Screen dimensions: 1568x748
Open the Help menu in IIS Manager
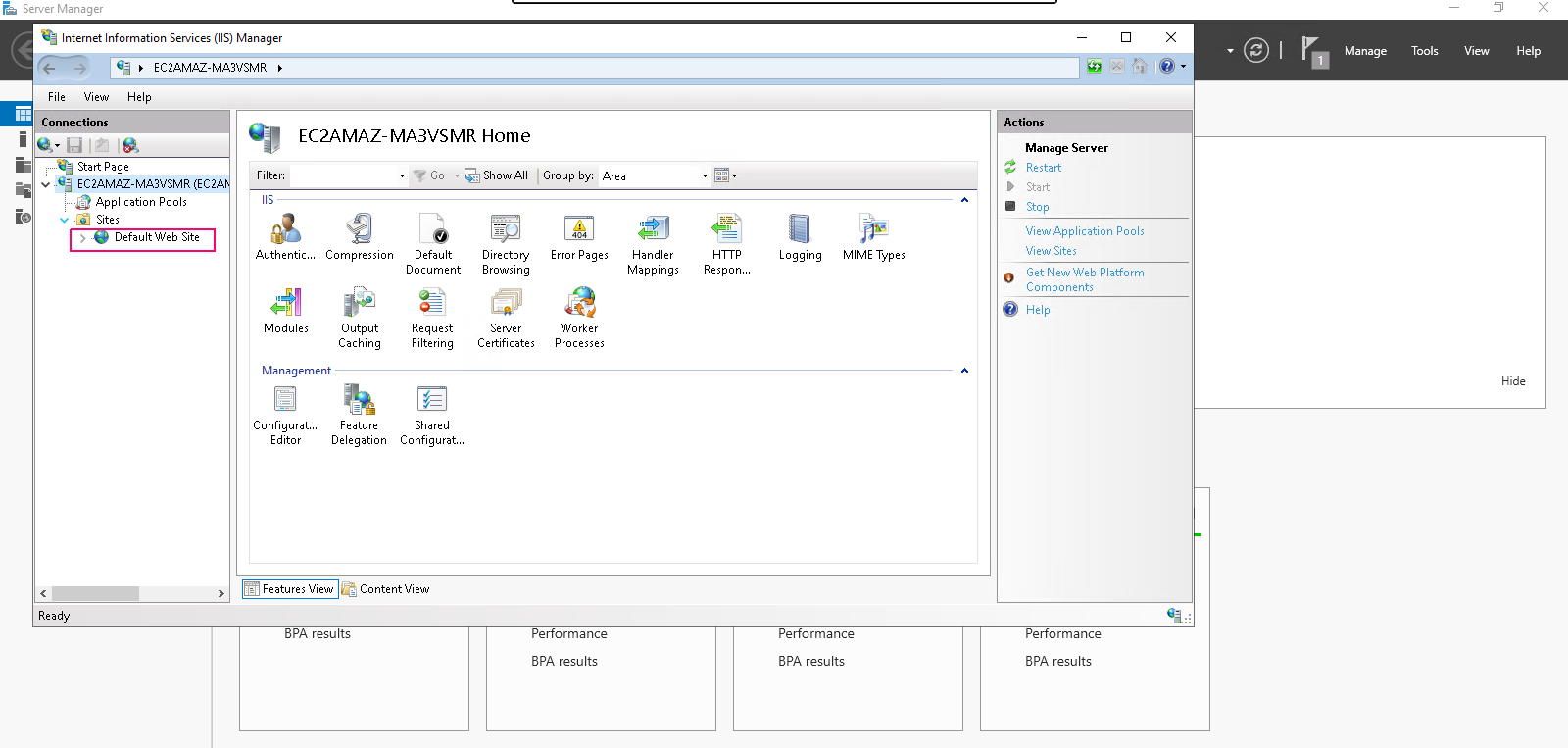click(139, 97)
